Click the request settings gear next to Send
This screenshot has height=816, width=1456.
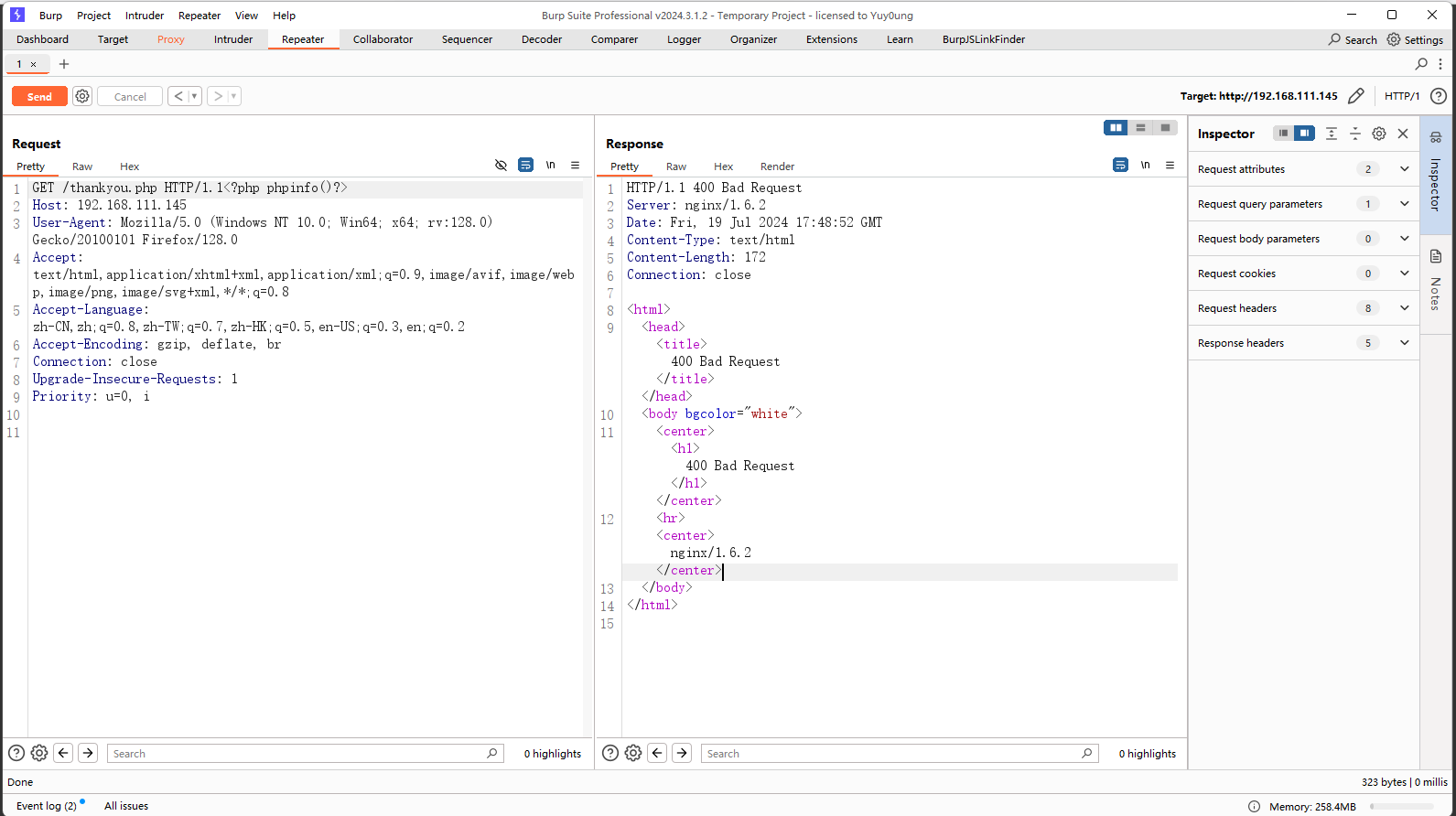82,96
